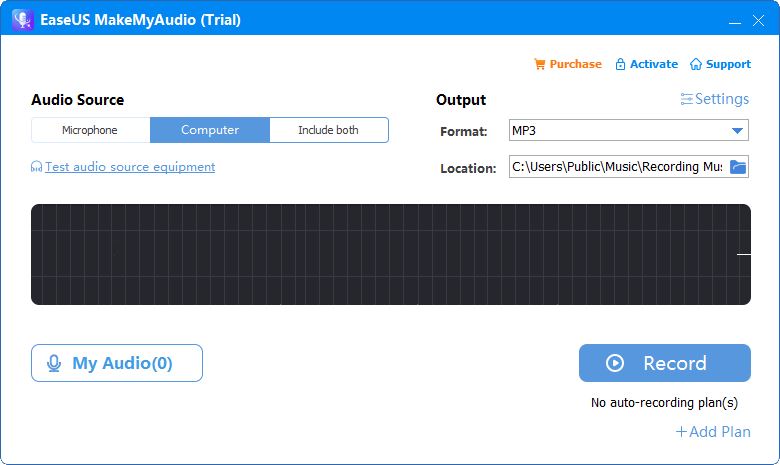Open the My Audio(0) list
Viewport: 780px width, 465px height.
tap(117, 363)
